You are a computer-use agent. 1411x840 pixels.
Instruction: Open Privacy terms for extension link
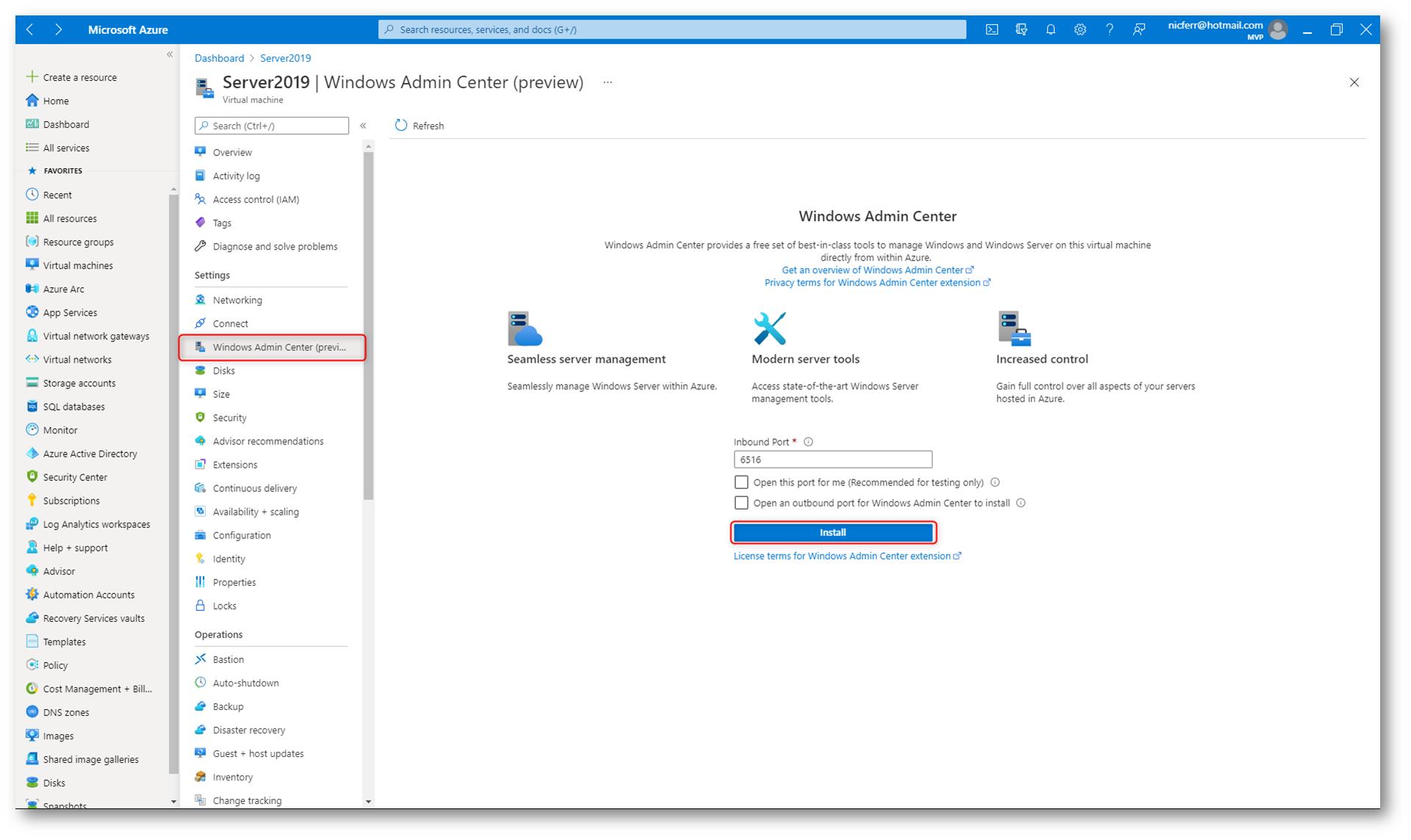(877, 283)
